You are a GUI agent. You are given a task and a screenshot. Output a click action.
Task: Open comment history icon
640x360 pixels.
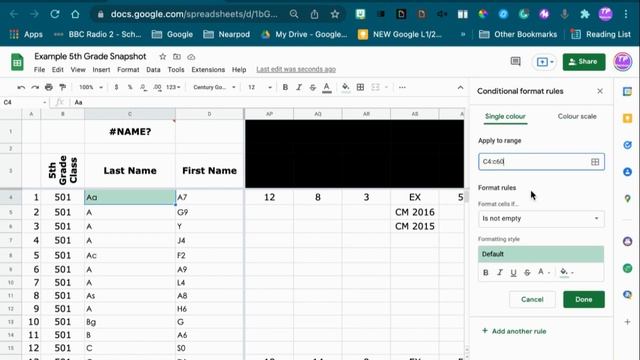516,62
